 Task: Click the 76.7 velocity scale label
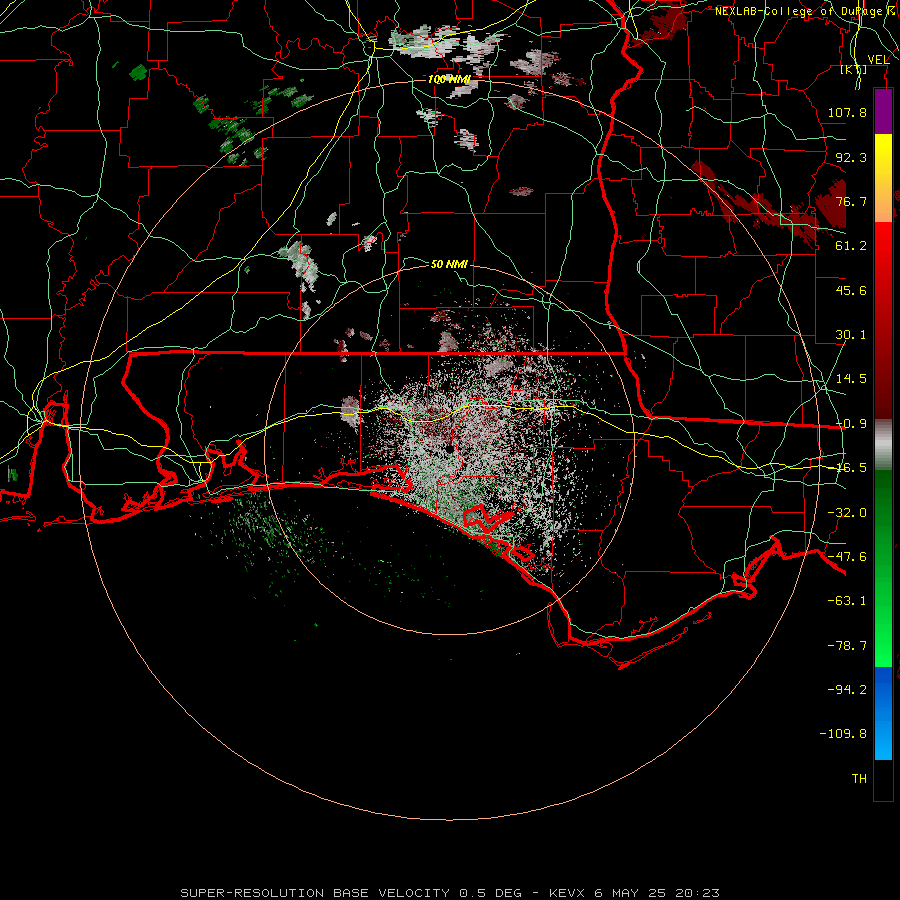coord(851,201)
